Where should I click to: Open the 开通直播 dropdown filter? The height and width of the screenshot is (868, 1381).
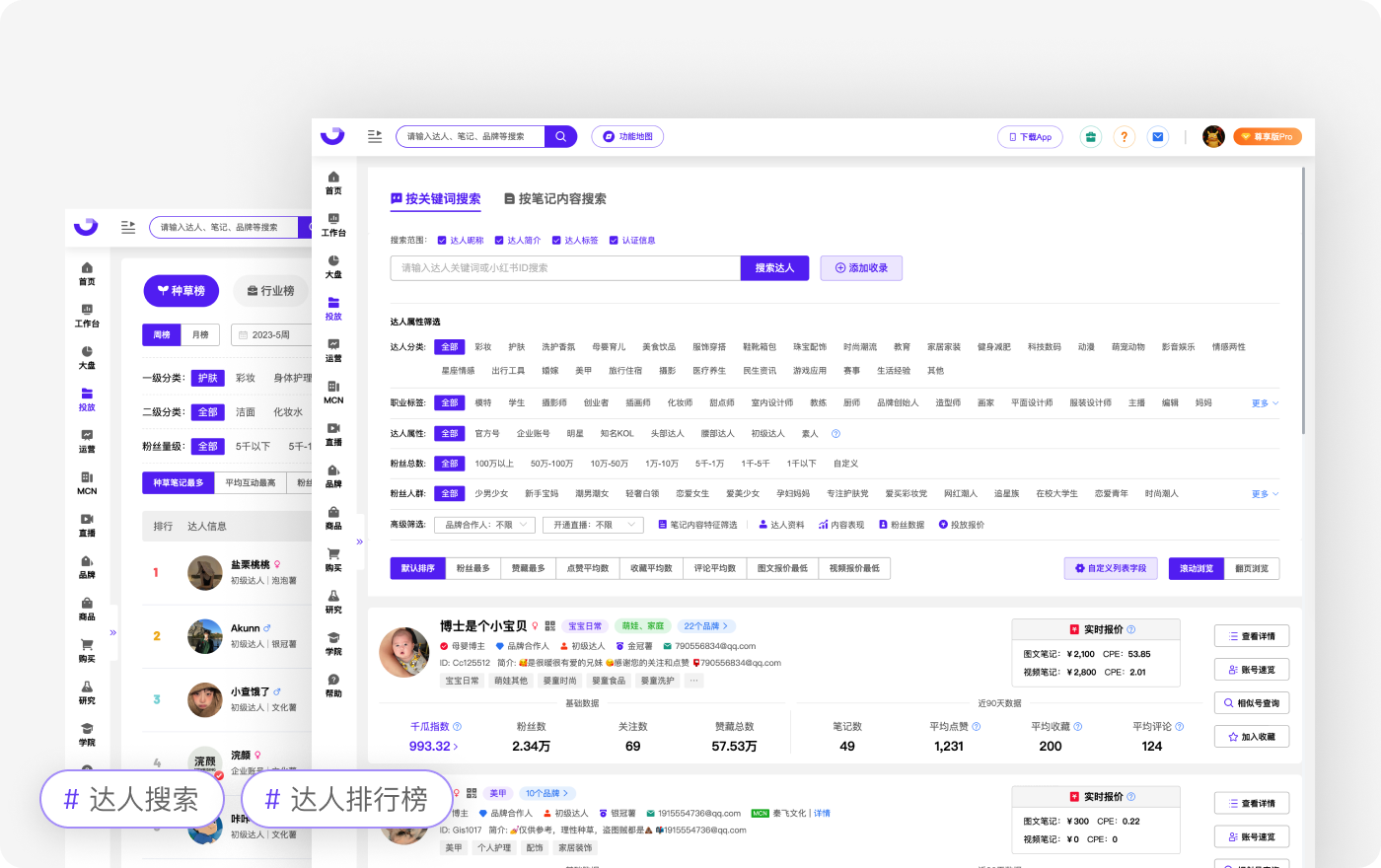[592, 525]
